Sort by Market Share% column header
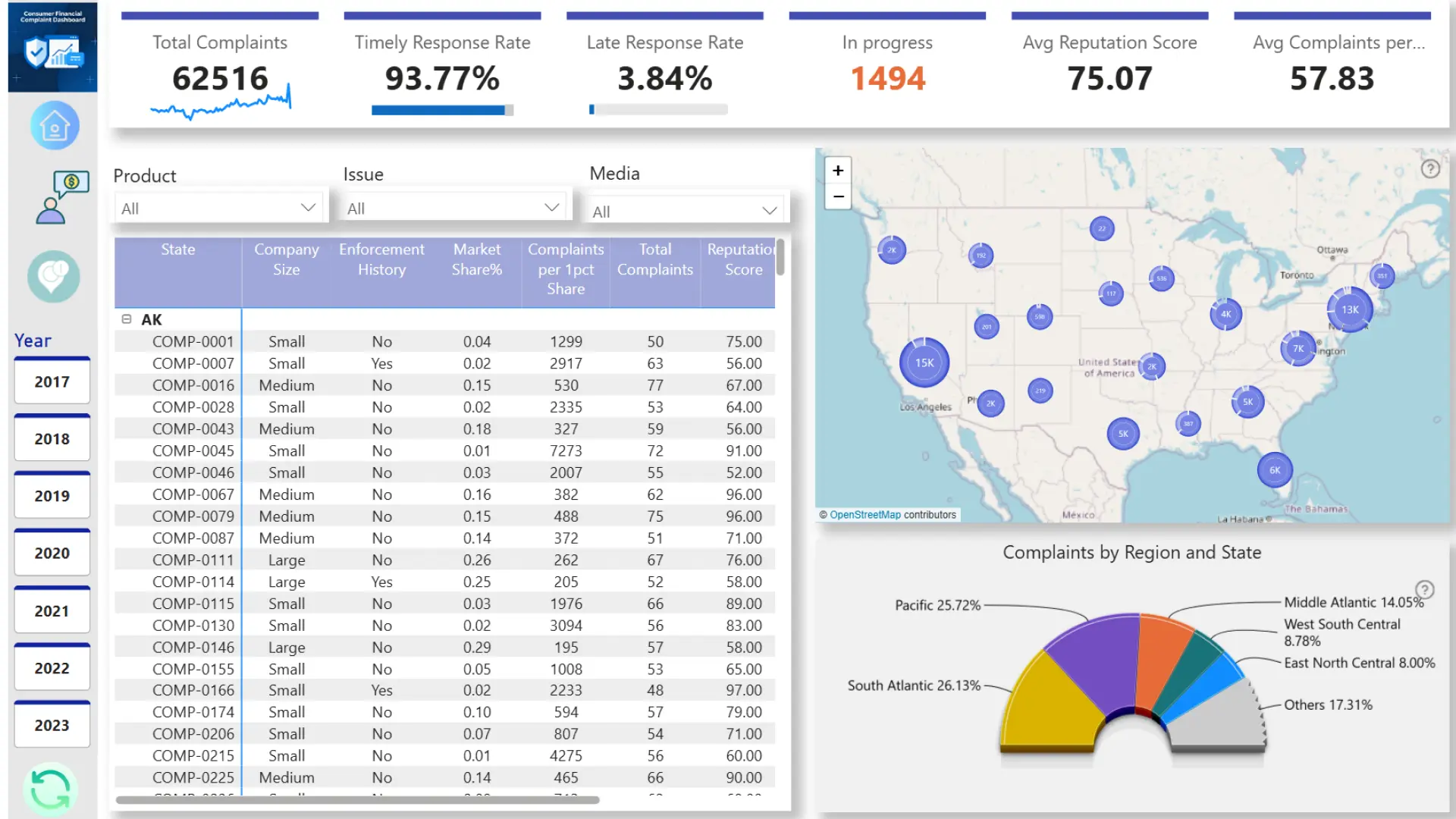Screen dimensions: 1456x819 click(x=476, y=259)
